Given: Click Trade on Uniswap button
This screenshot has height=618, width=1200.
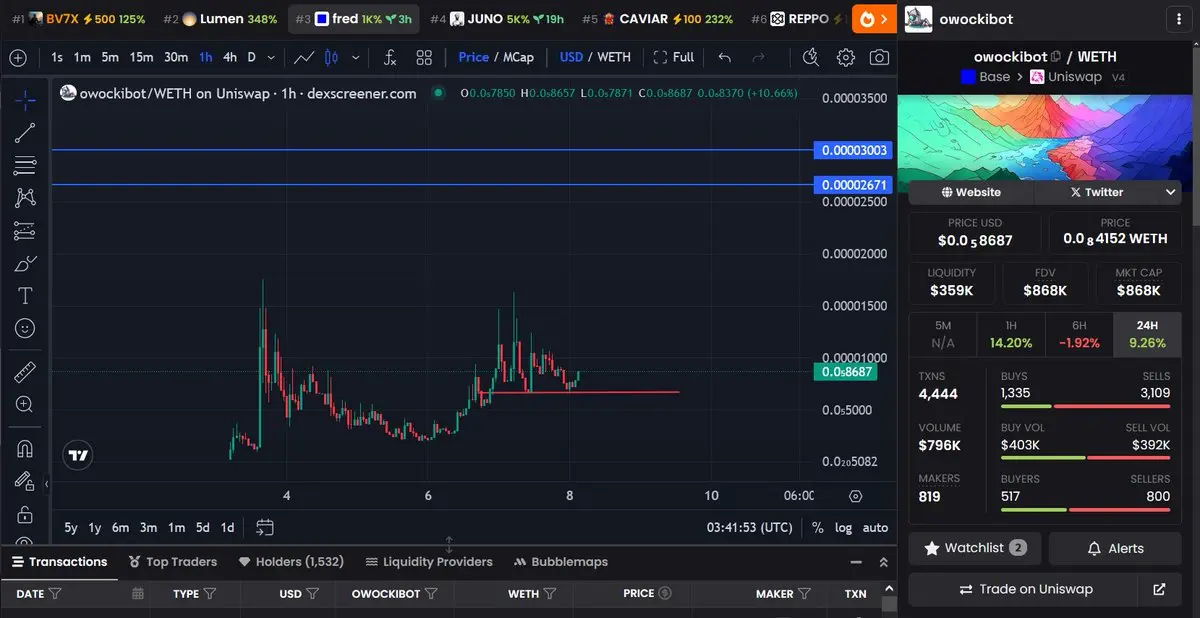Looking at the screenshot, I should (1022, 589).
